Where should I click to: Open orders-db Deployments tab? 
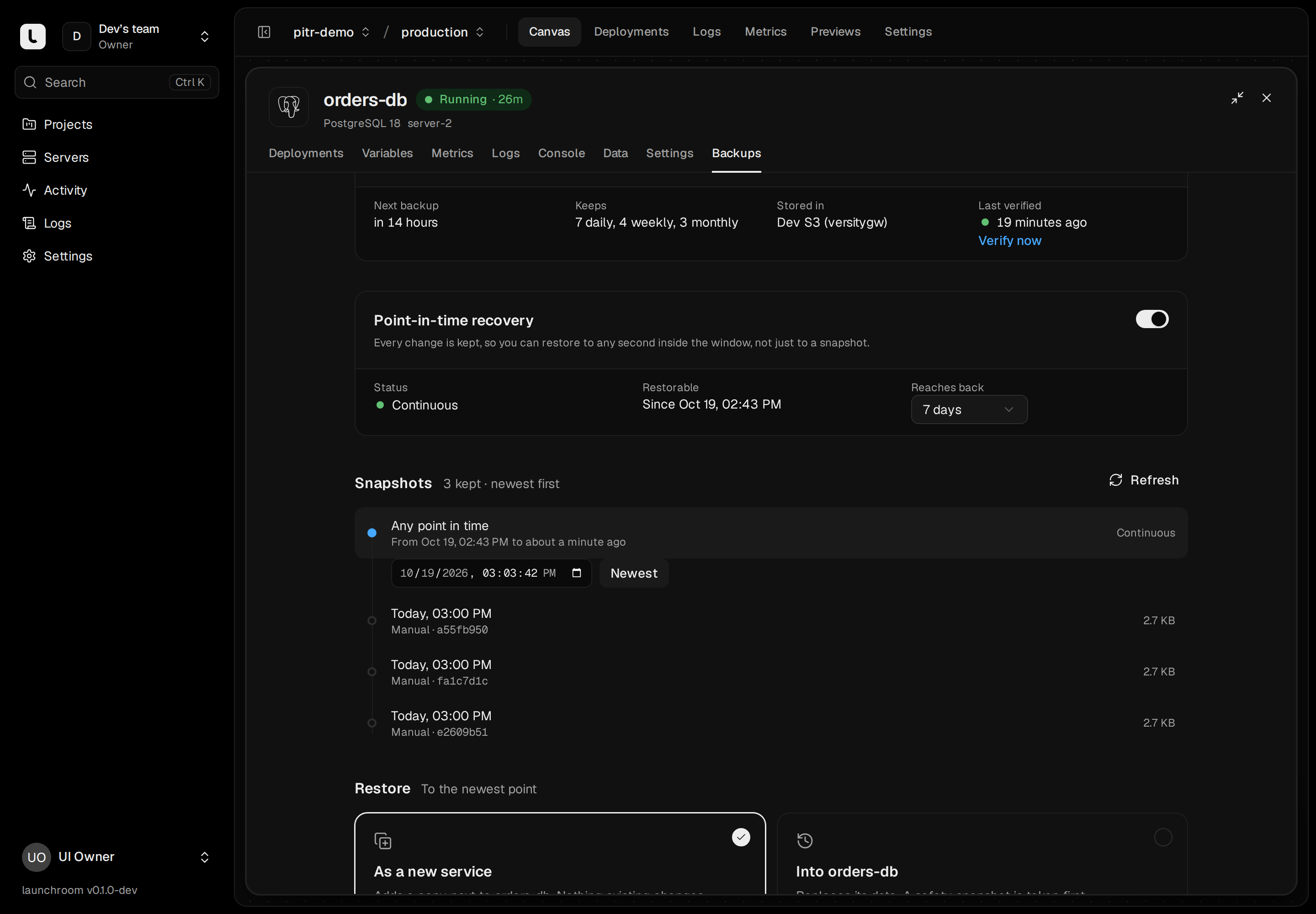click(306, 153)
